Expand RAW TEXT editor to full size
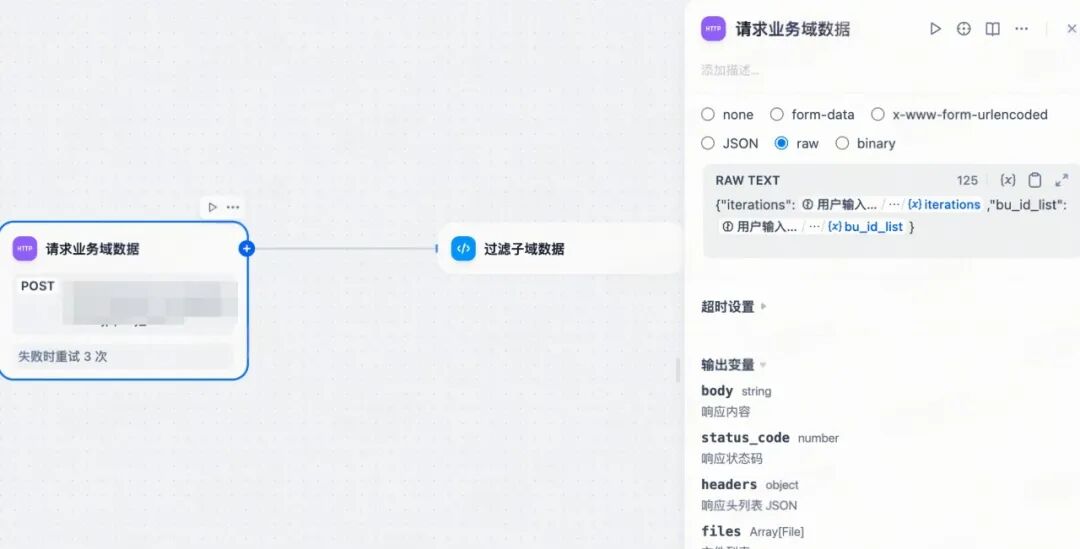1080x549 pixels. [x=1061, y=180]
